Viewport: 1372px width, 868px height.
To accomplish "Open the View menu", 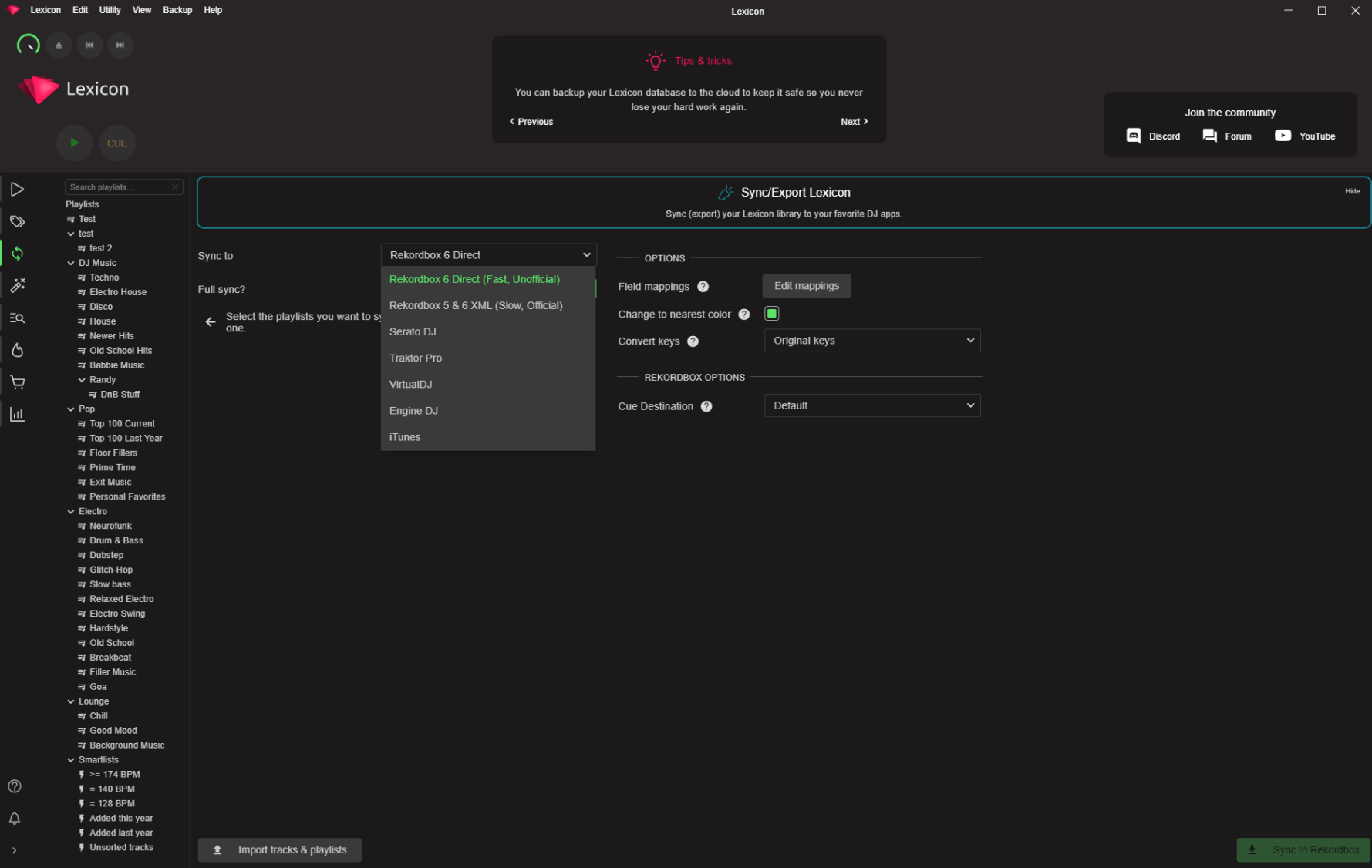I will pos(142,10).
